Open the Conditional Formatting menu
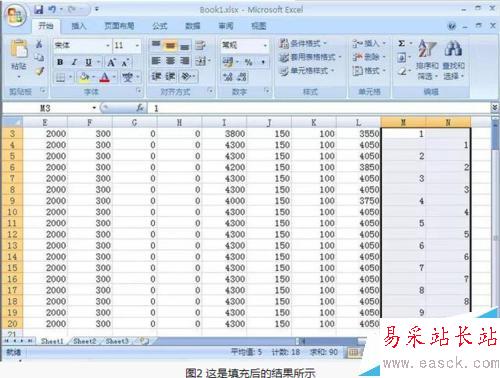Viewport: 500px width, 378px height. point(303,43)
